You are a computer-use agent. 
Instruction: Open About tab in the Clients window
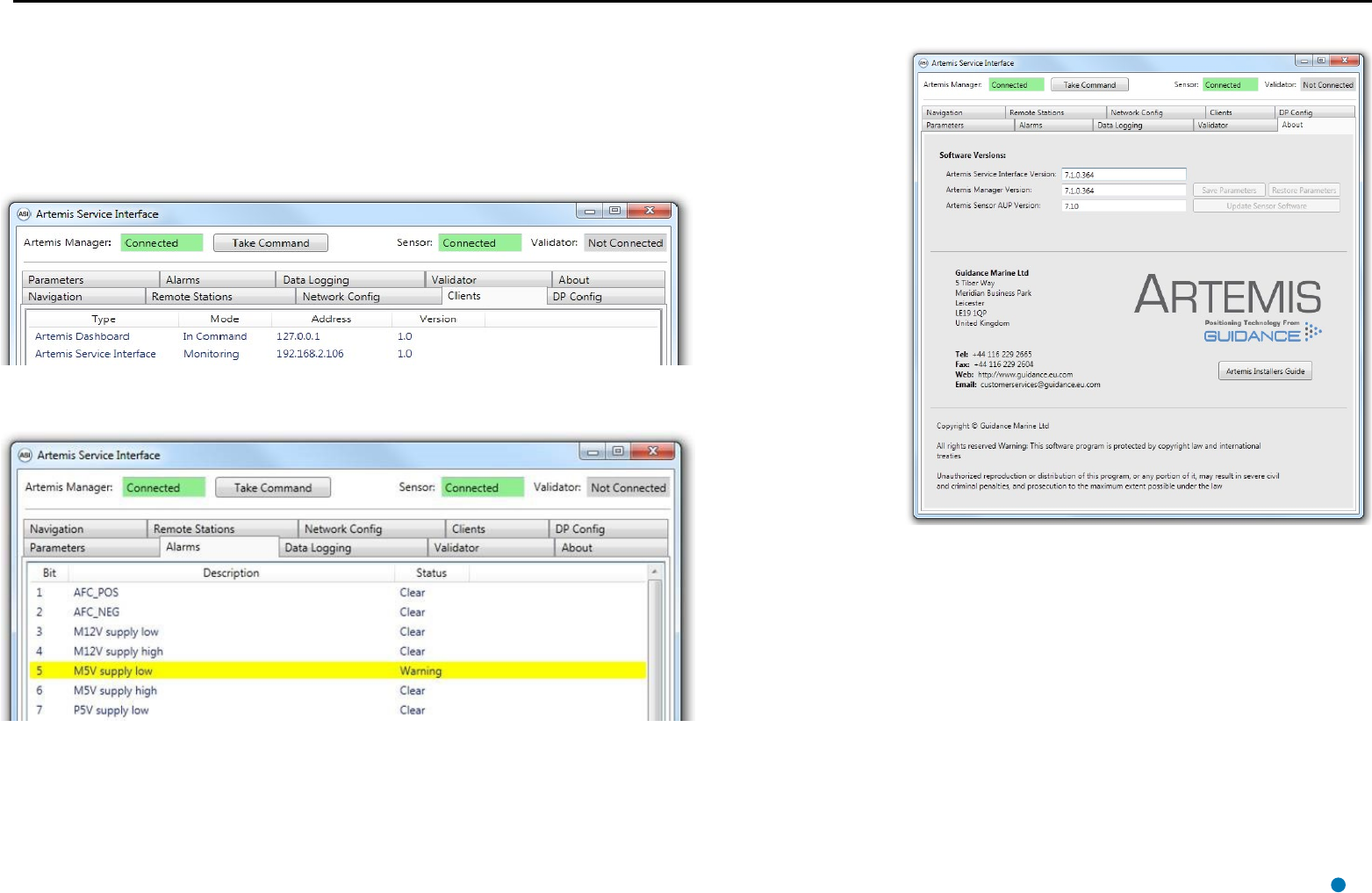coord(607,279)
